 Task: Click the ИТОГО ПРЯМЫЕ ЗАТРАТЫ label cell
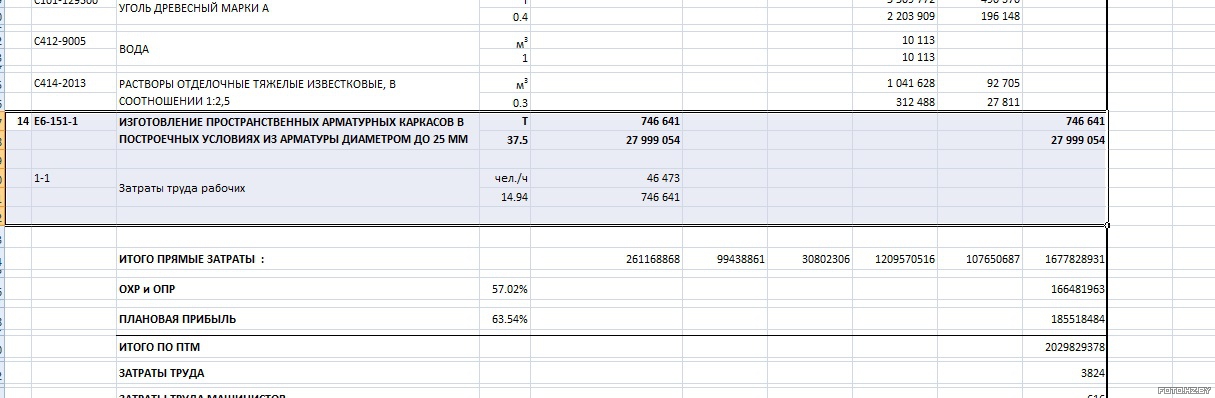298,259
